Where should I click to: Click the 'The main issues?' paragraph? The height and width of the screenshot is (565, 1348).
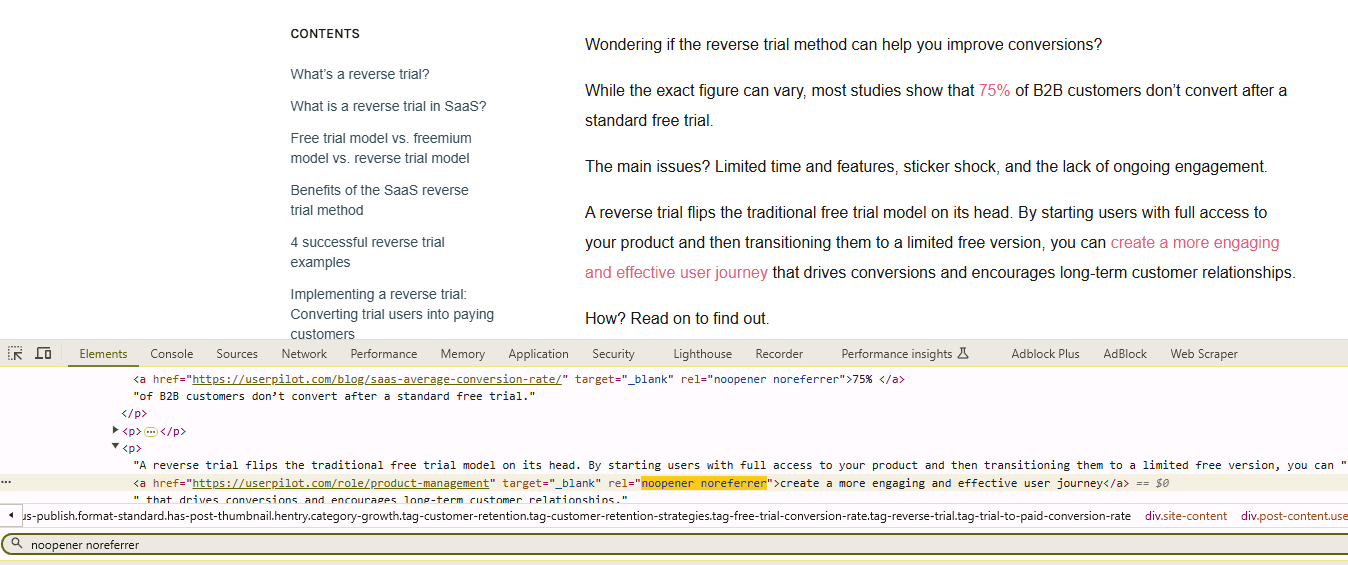(x=926, y=167)
